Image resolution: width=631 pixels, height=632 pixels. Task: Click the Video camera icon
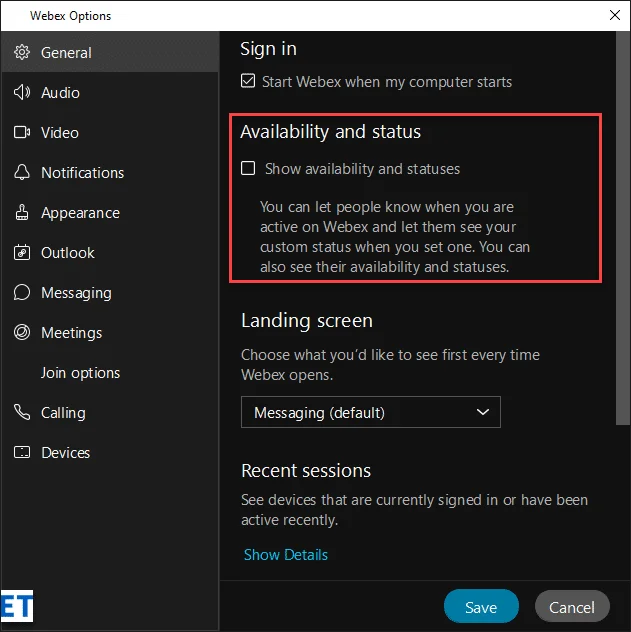coord(22,132)
